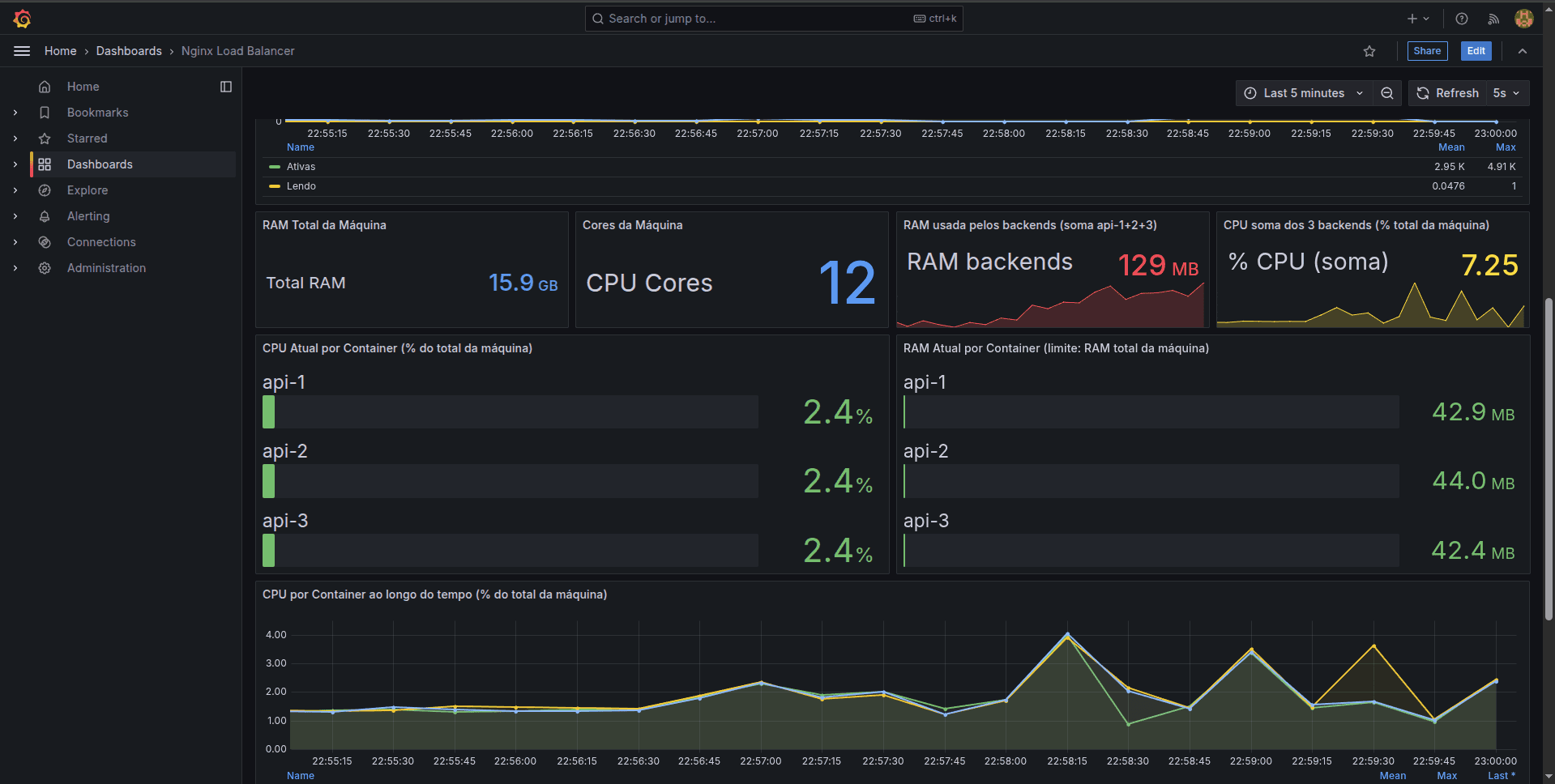Click the api-1 CPU bar gauge
This screenshot has height=784, width=1555.
point(511,412)
